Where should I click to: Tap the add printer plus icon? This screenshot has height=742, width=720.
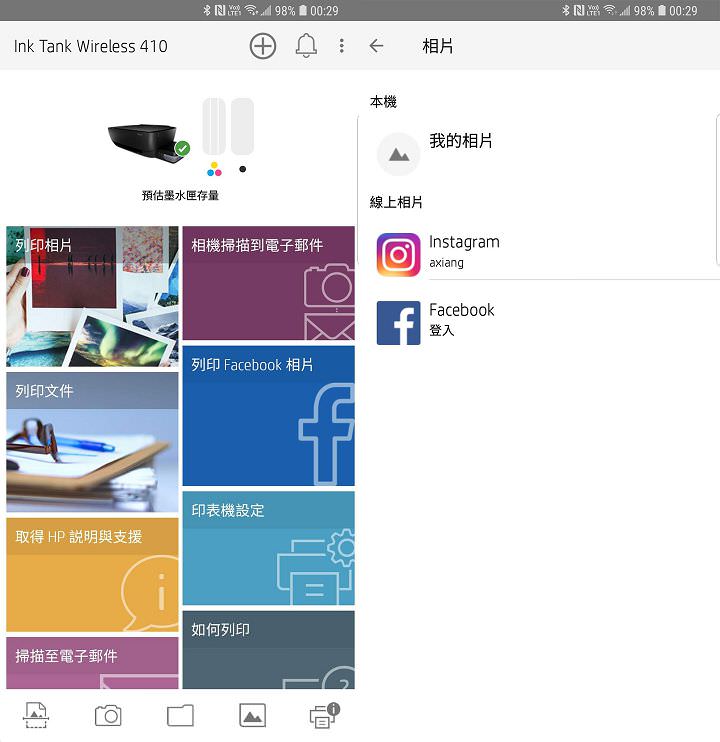click(262, 46)
